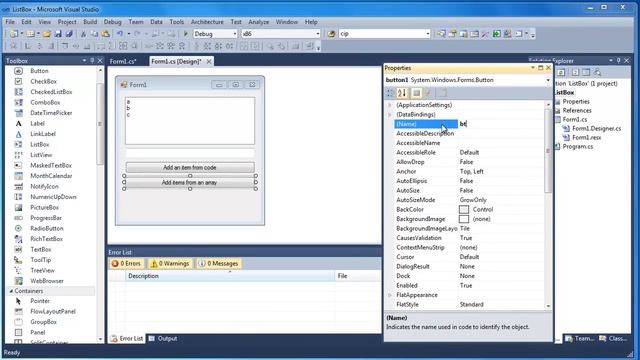Switch to the Error List tab

click(x=127, y=338)
